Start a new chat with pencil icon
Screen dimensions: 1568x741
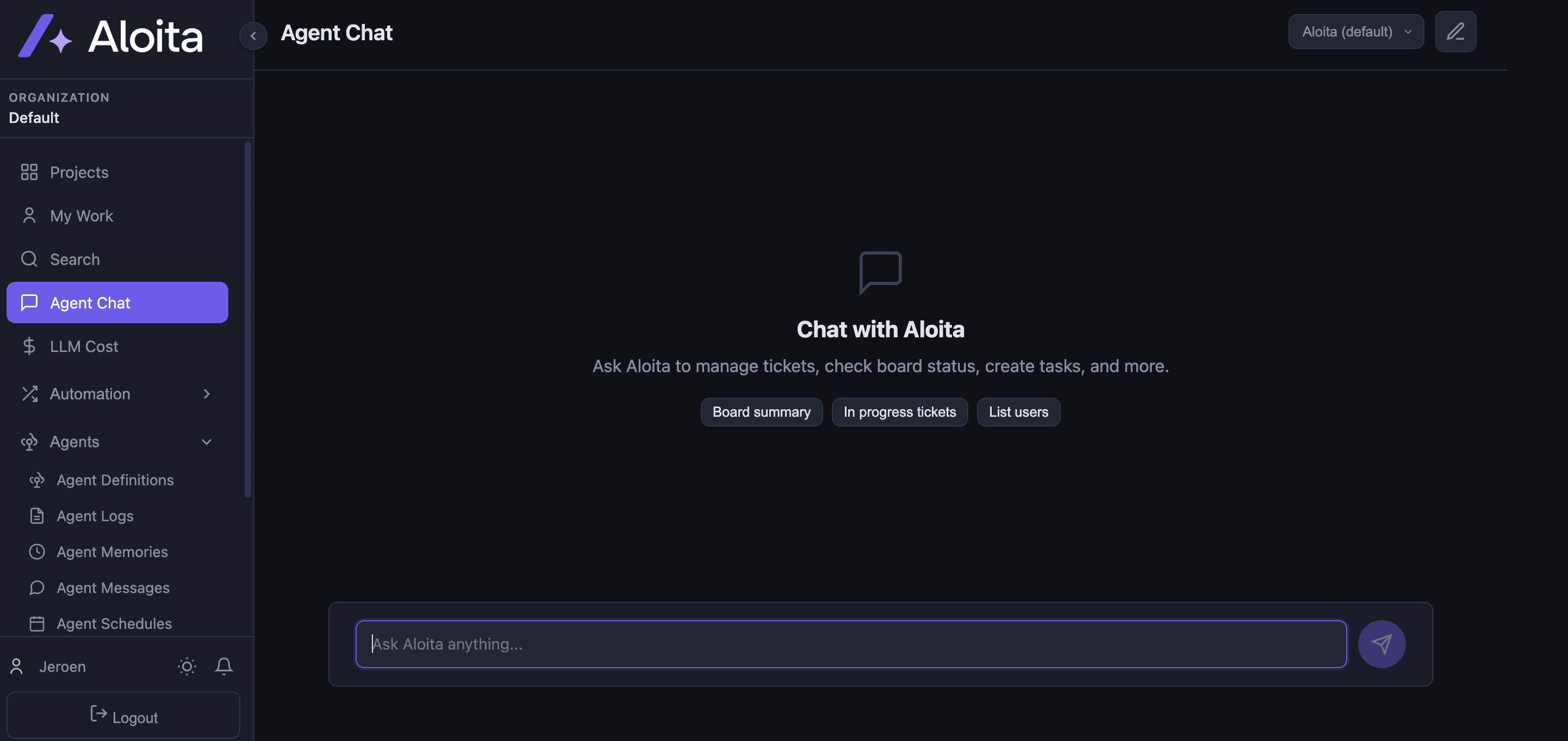pyautogui.click(x=1455, y=32)
